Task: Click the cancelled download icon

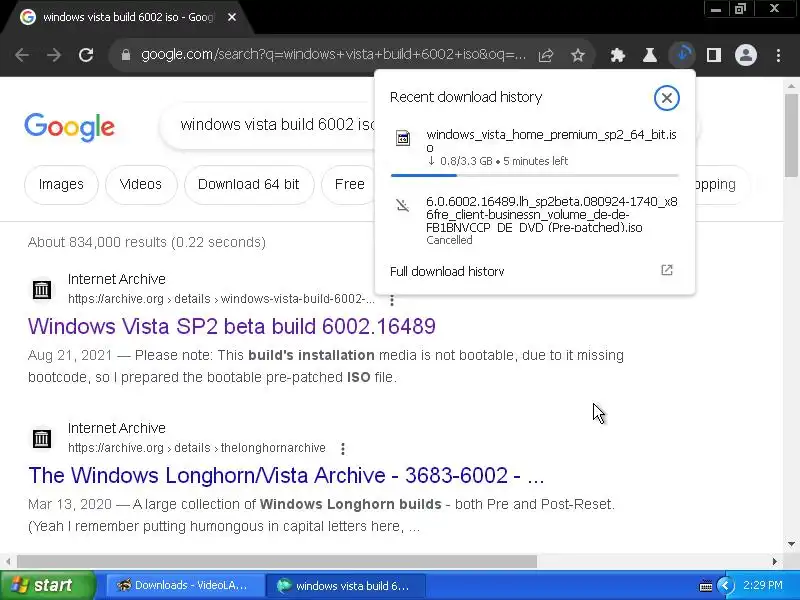Action: click(x=403, y=205)
